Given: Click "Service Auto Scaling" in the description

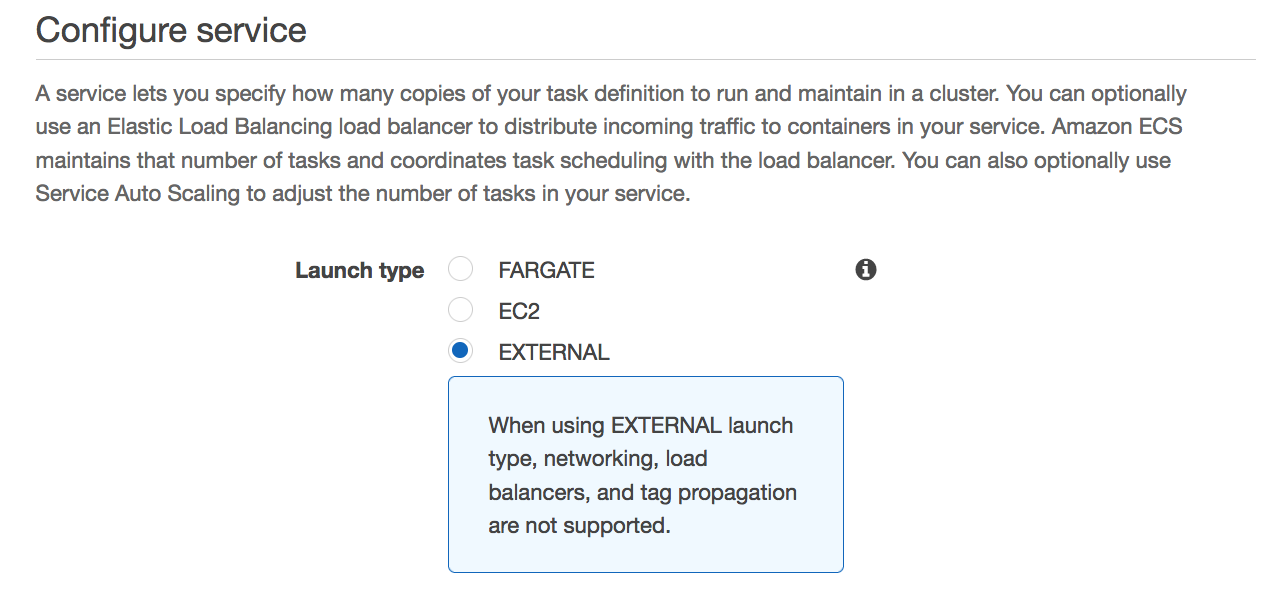Looking at the screenshot, I should coord(138,194).
